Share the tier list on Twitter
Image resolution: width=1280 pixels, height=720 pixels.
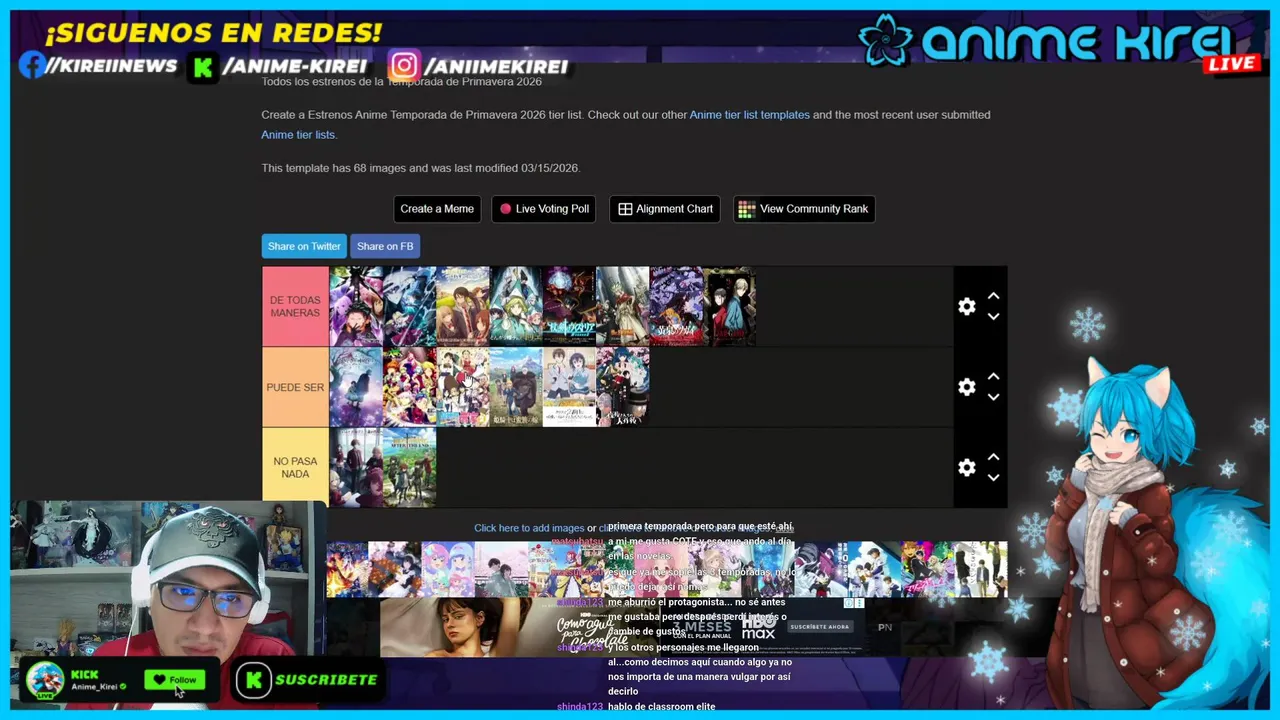(x=304, y=246)
